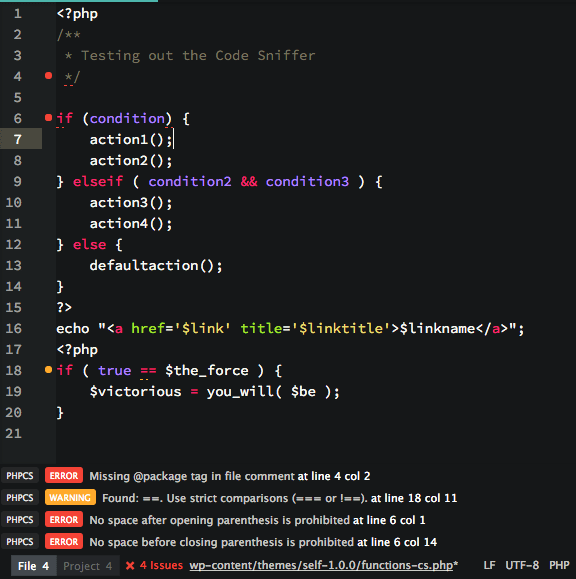Click the '<?php' tag on line 17
This screenshot has width=576, height=579.
[x=77, y=350]
